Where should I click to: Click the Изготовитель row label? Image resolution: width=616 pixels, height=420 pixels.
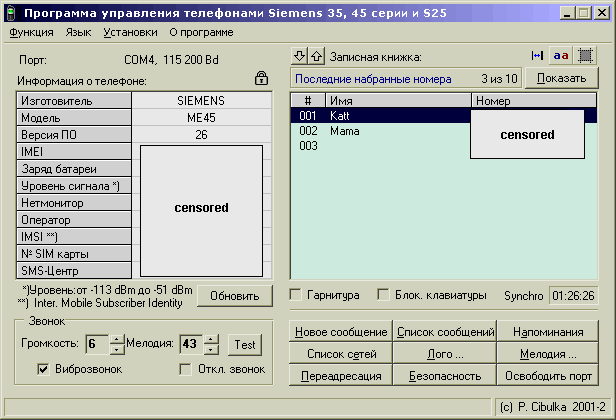[x=74, y=101]
